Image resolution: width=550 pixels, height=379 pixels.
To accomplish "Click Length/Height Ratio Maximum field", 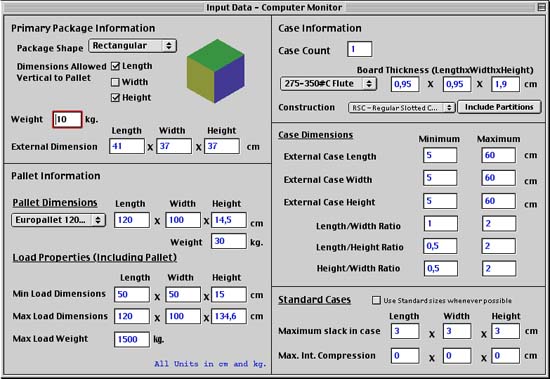I will [x=498, y=246].
